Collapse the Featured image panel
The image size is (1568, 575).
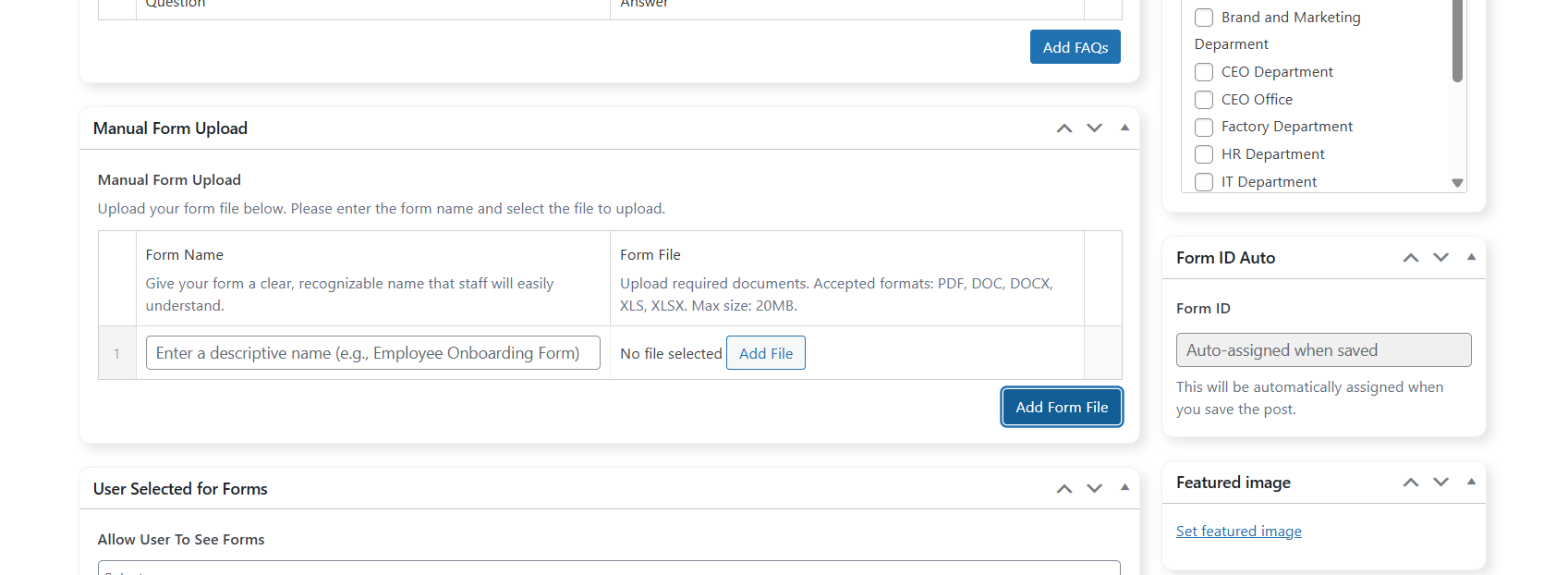click(x=1471, y=483)
